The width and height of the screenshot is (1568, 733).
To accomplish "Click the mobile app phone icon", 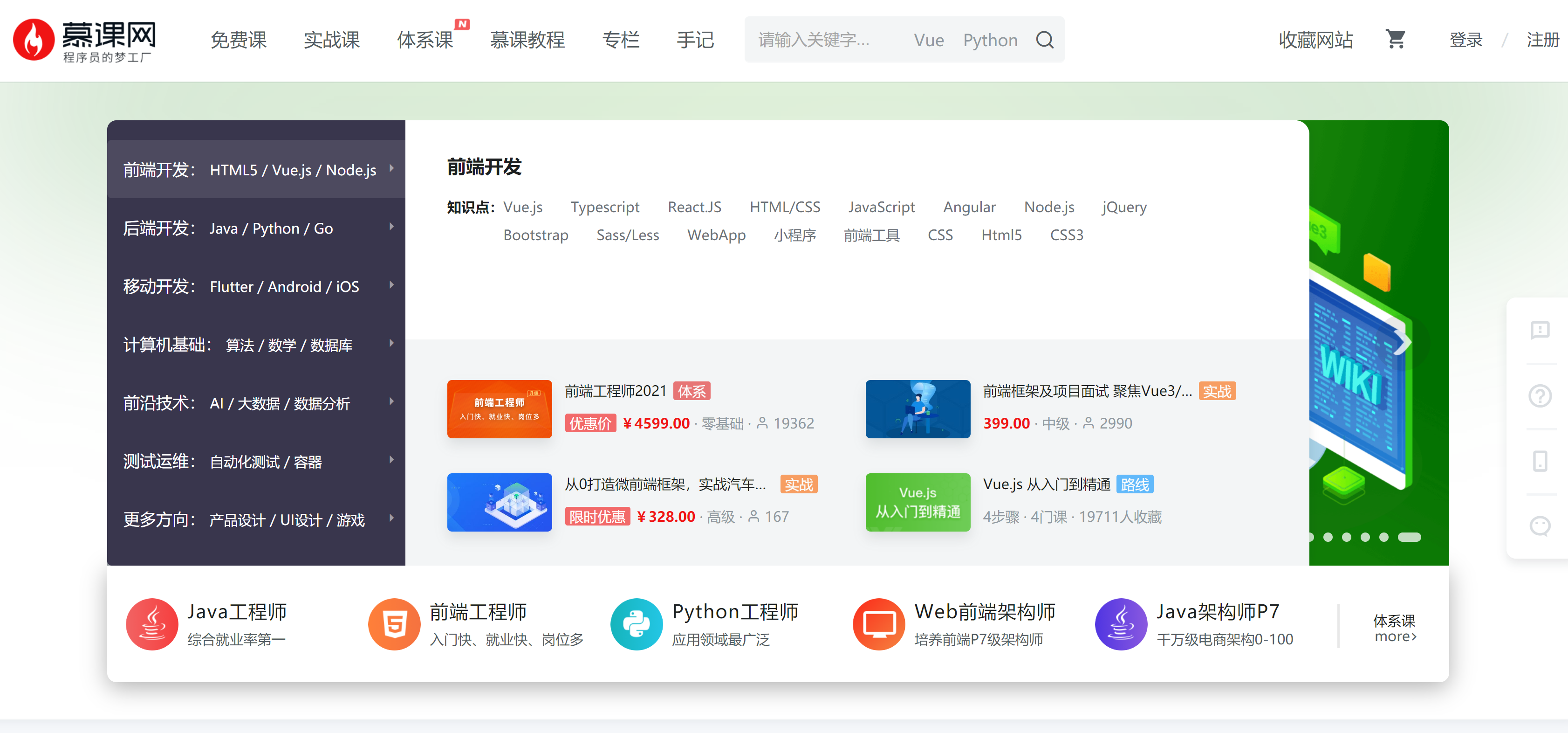I will point(1540,461).
